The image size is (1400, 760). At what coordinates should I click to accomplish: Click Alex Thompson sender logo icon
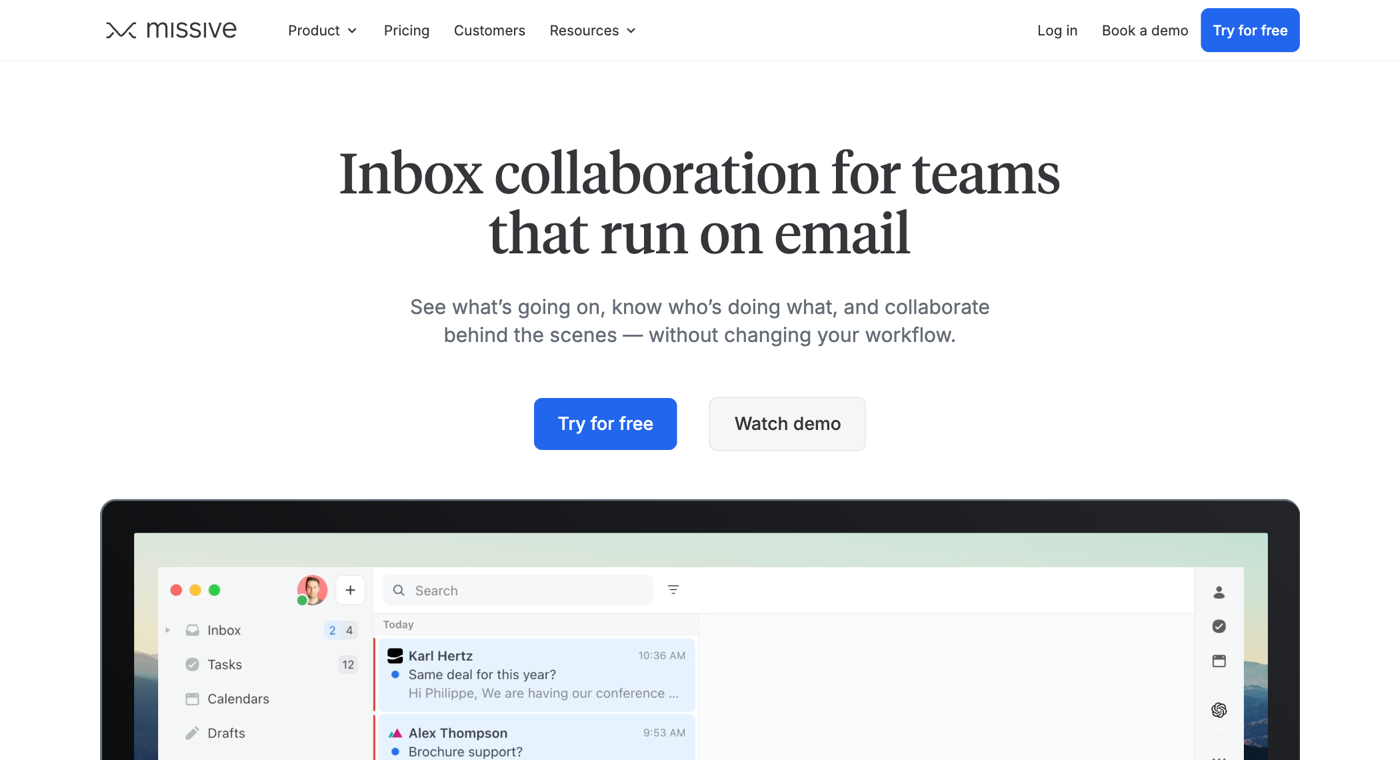395,733
